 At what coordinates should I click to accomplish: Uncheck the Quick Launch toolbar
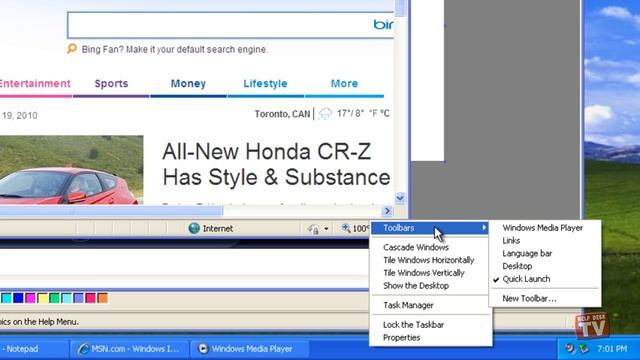[x=526, y=279]
